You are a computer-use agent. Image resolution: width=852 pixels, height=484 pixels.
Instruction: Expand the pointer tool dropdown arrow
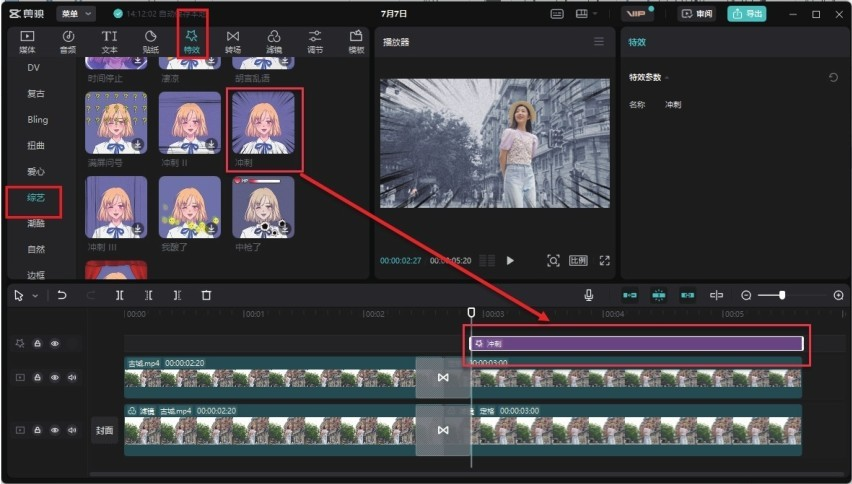(35, 296)
